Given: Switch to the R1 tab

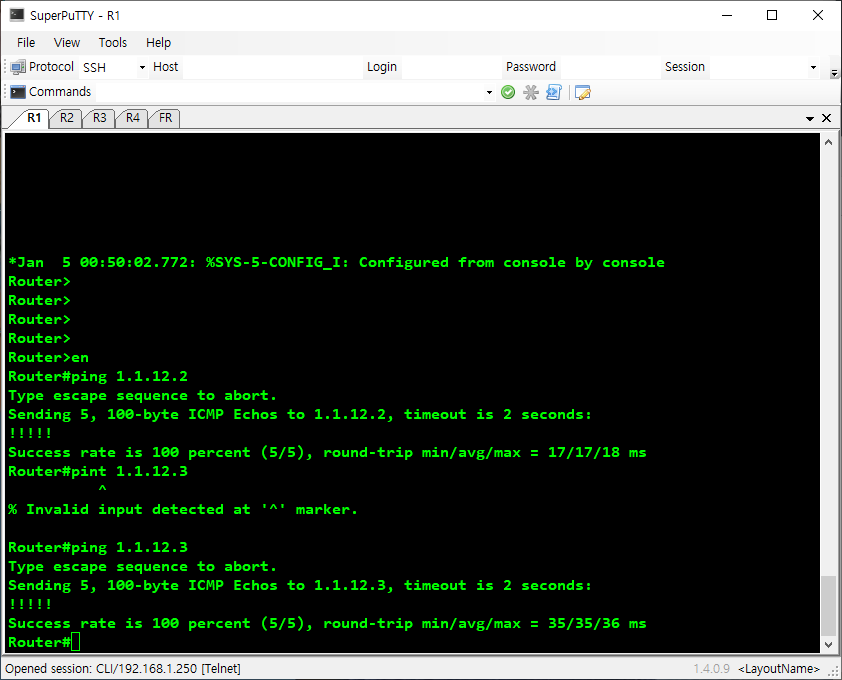Looking at the screenshot, I should click(x=34, y=118).
